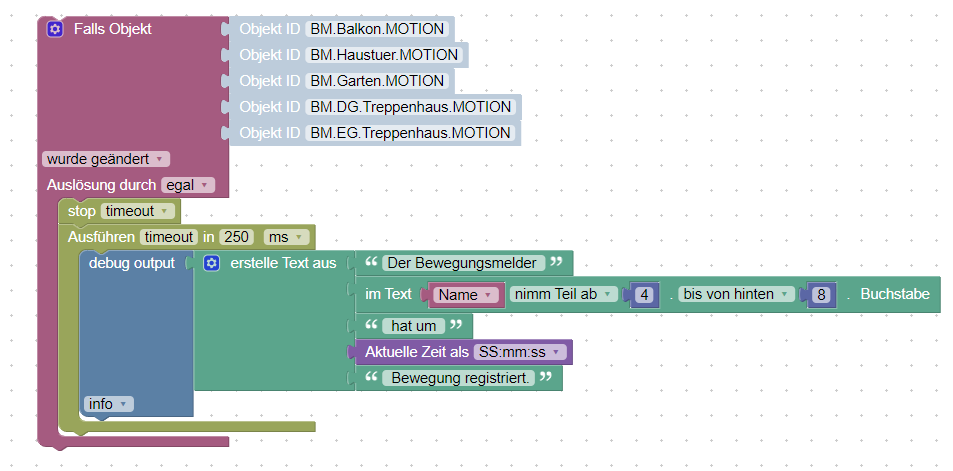Screen dimensions: 953x471
Task: Select the 'stop' block label
Action: pos(81,211)
